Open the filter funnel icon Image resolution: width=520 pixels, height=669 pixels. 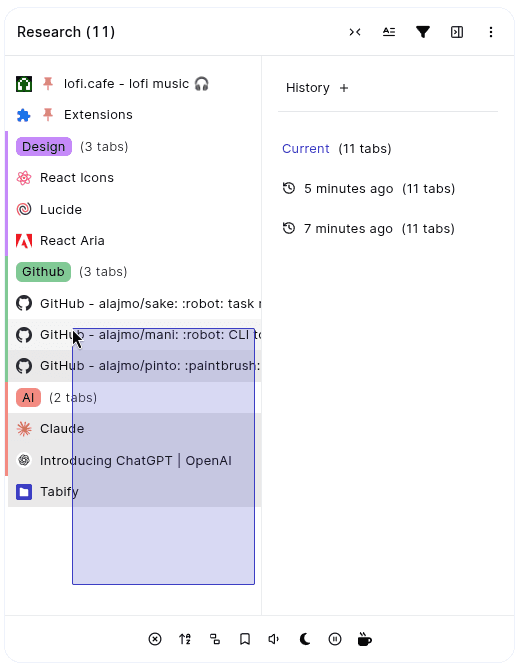coord(423,32)
